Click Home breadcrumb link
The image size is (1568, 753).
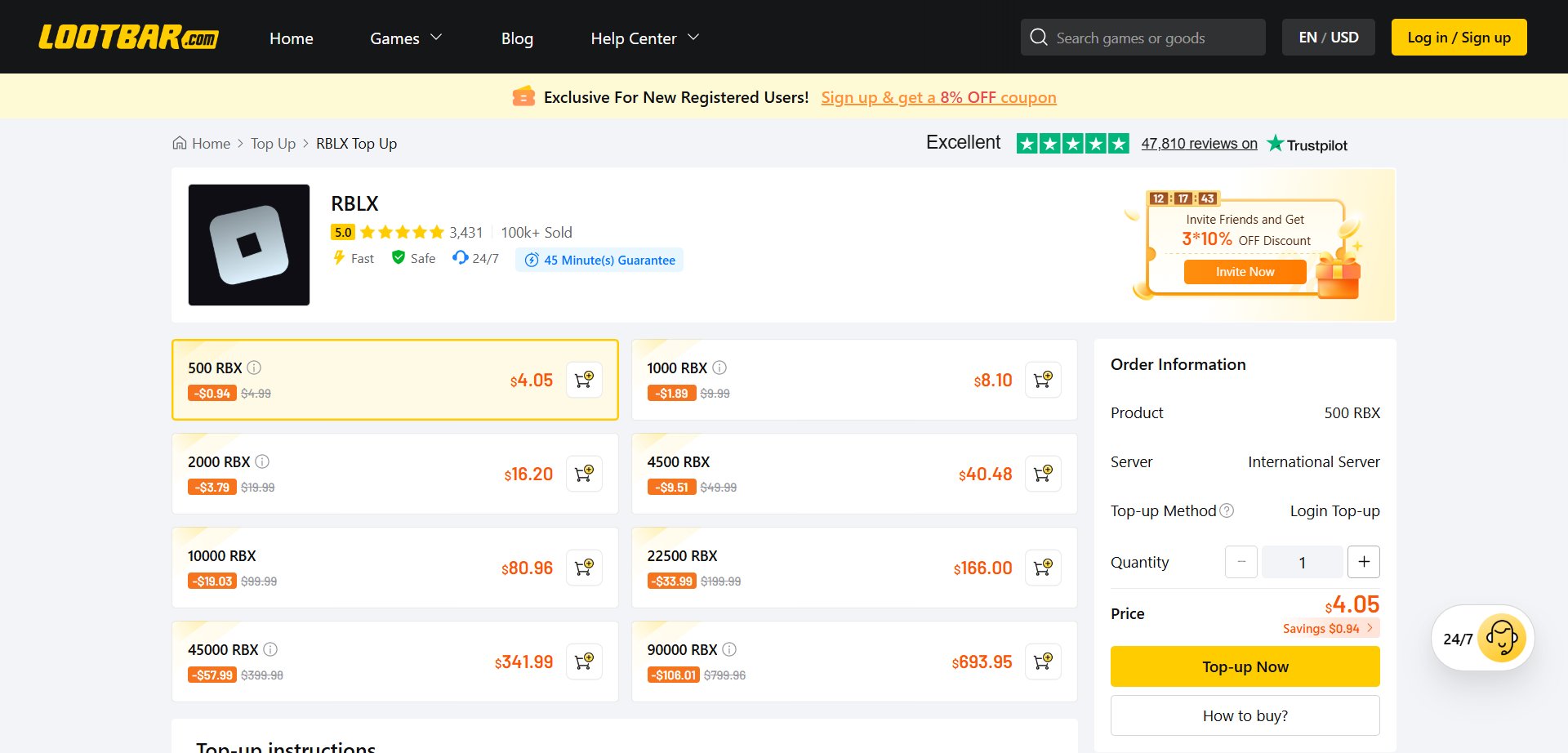(211, 143)
